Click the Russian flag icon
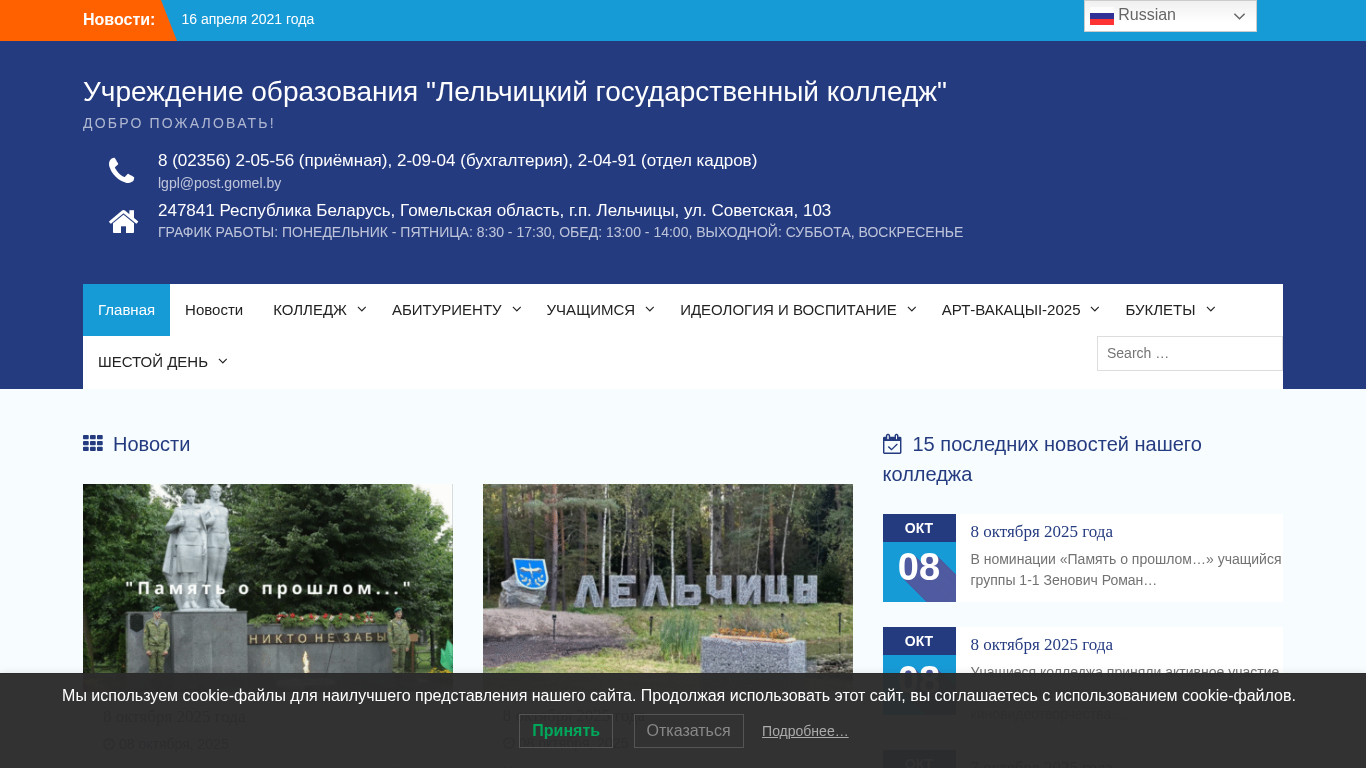 (x=1101, y=16)
